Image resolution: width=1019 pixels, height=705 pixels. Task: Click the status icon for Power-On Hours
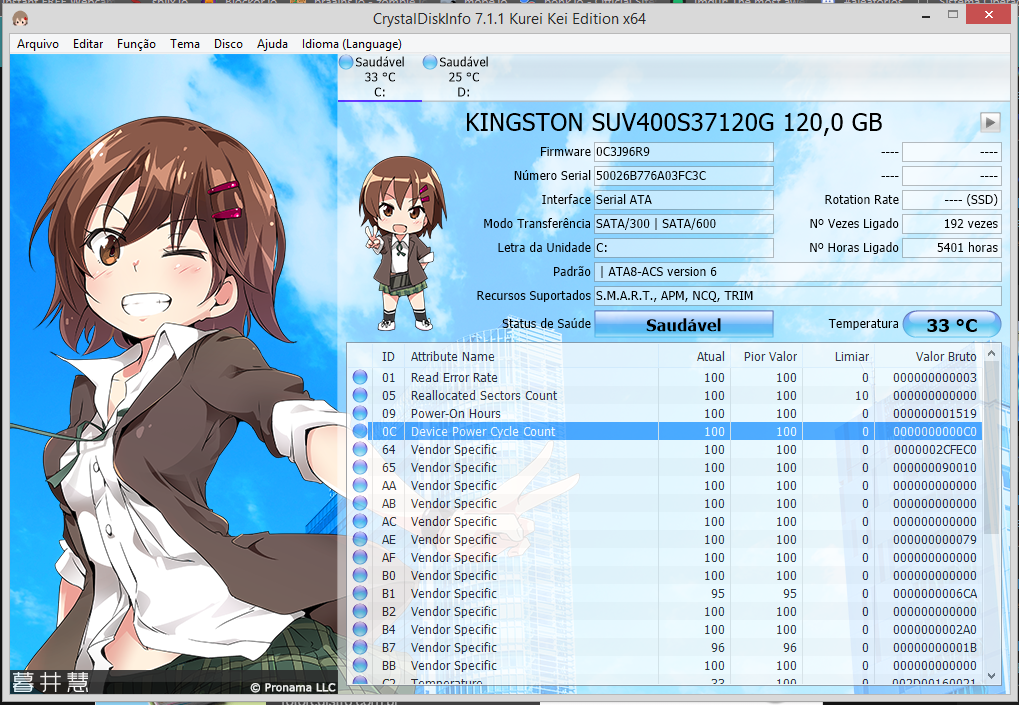(x=360, y=414)
